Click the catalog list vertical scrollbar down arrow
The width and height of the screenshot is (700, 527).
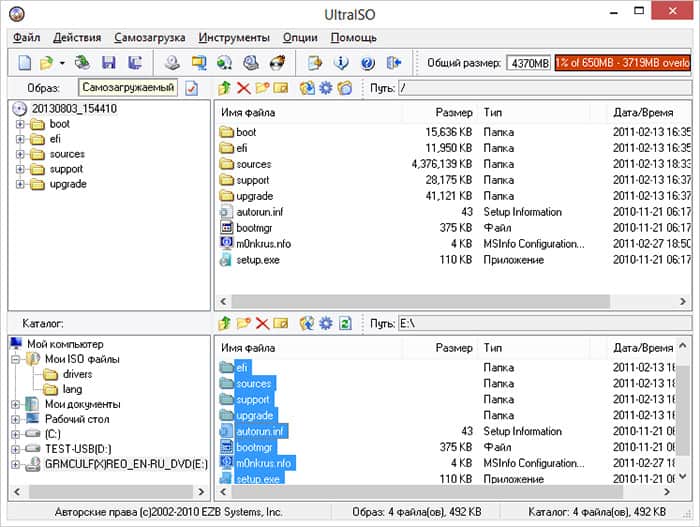tap(683, 477)
